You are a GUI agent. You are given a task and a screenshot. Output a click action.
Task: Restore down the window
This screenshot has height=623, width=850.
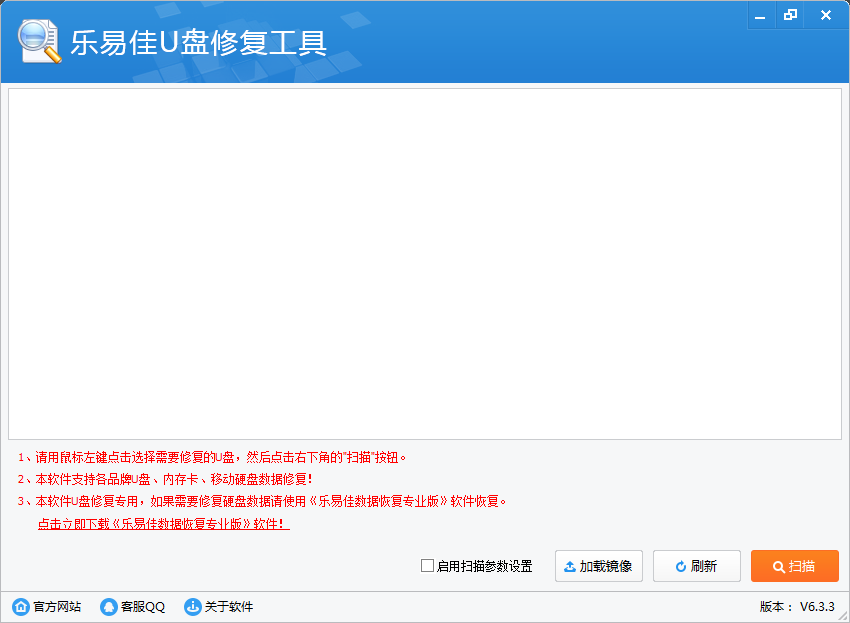tap(791, 15)
